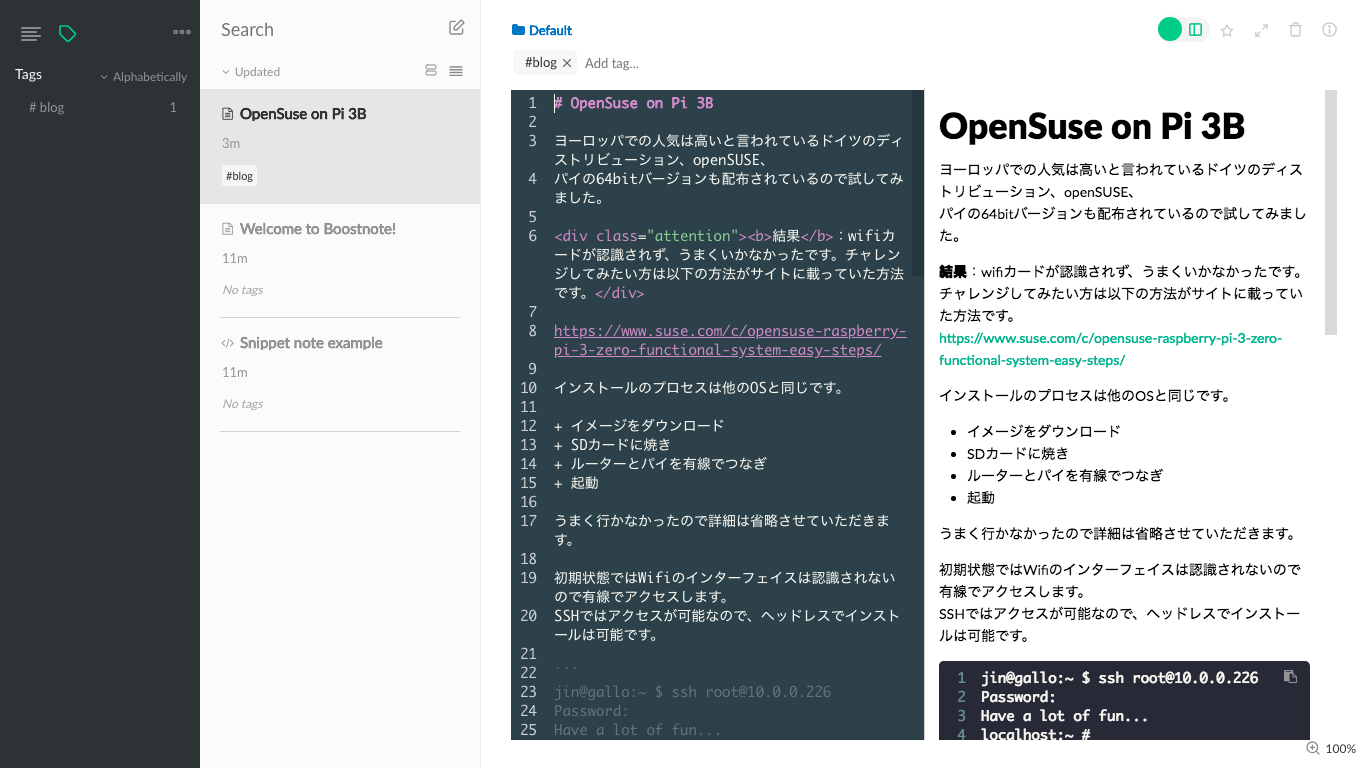This screenshot has height=768, width=1366.
Task: Click No tags under Welcome to Boostnote!
Action: (x=243, y=290)
